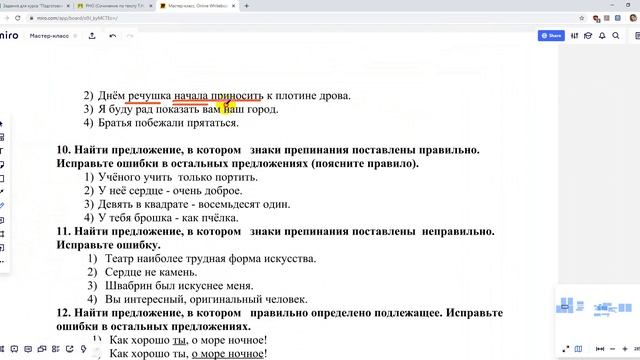Screen dimensions: 640x360
Task: Toggle the minimap icon
Action: click(578, 349)
